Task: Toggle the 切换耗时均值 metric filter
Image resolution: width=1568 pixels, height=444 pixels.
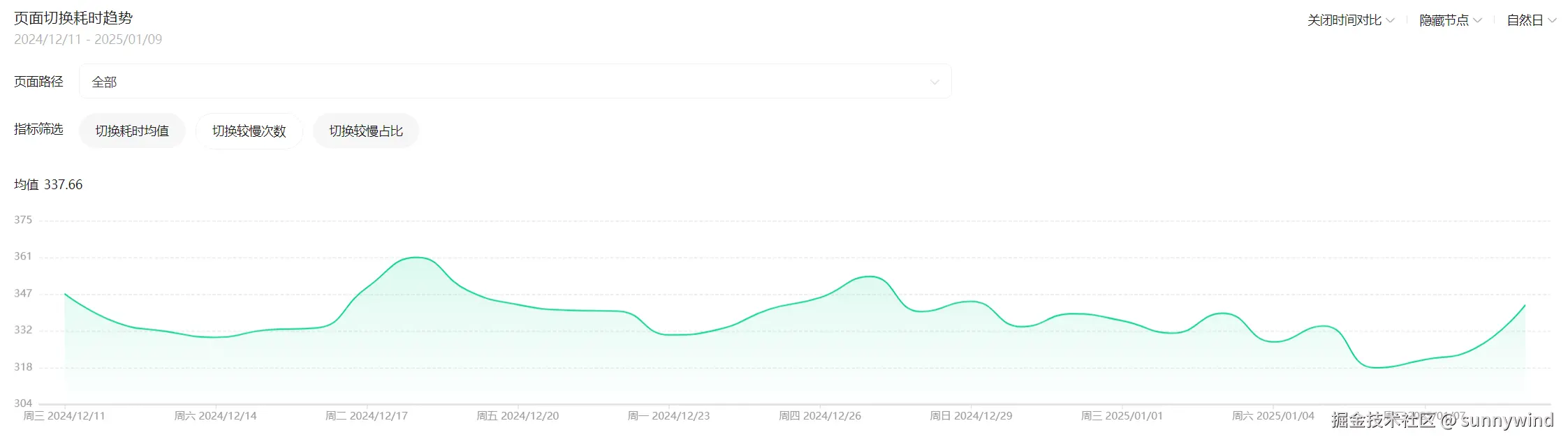Action: click(132, 131)
